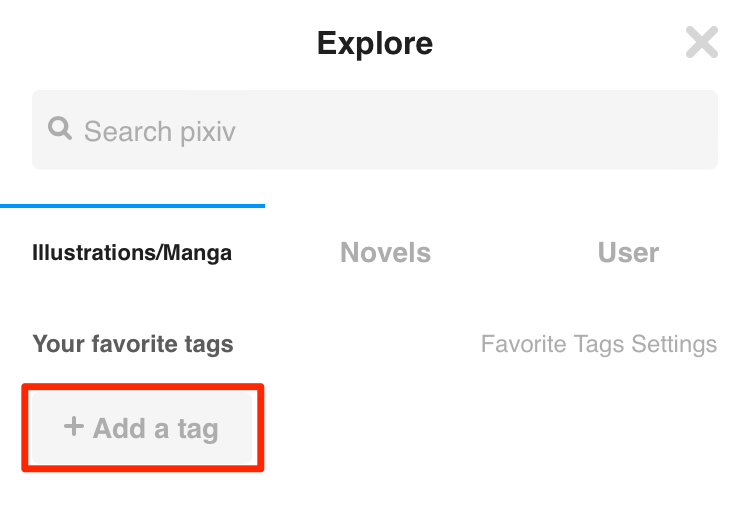Choose User to search for users

pyautogui.click(x=628, y=252)
